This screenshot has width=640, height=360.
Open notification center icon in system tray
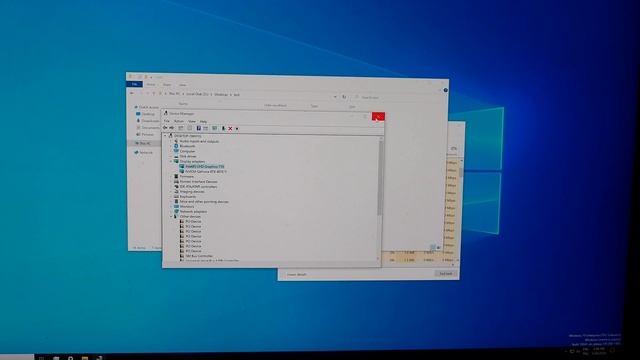tap(612, 351)
